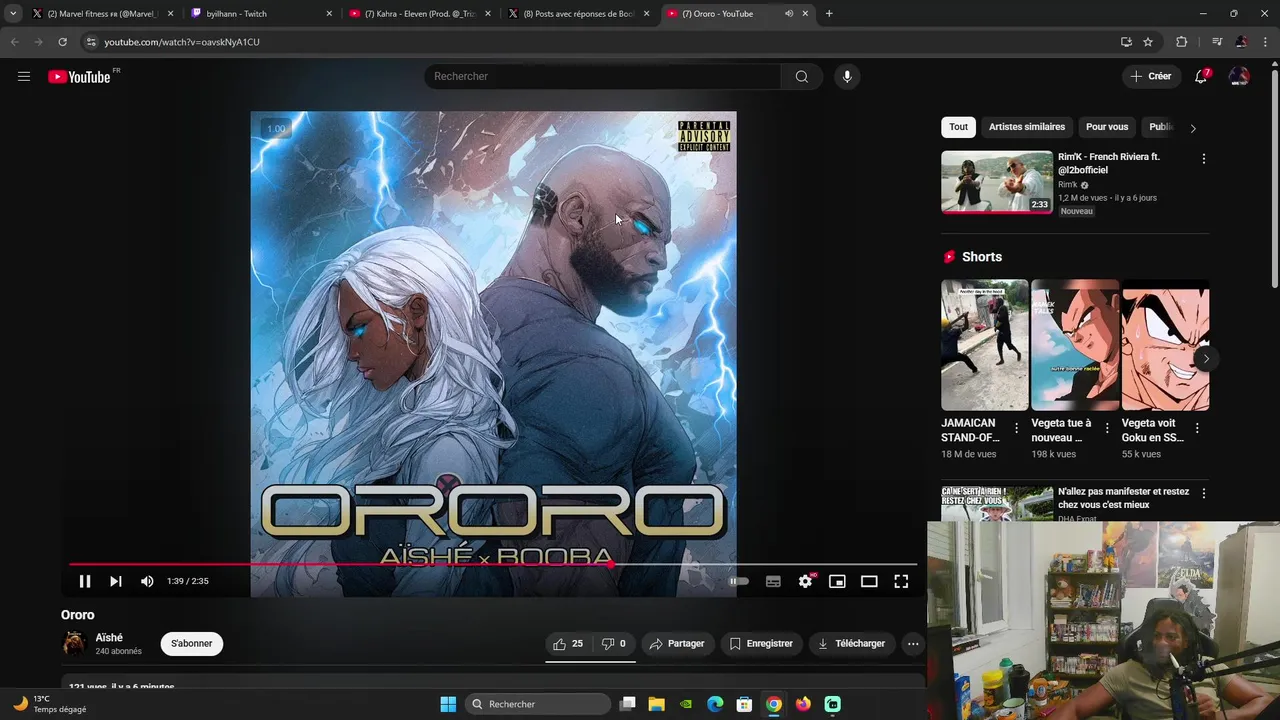This screenshot has width=1280, height=720.
Task: Click the search magnifier button
Action: (801, 77)
